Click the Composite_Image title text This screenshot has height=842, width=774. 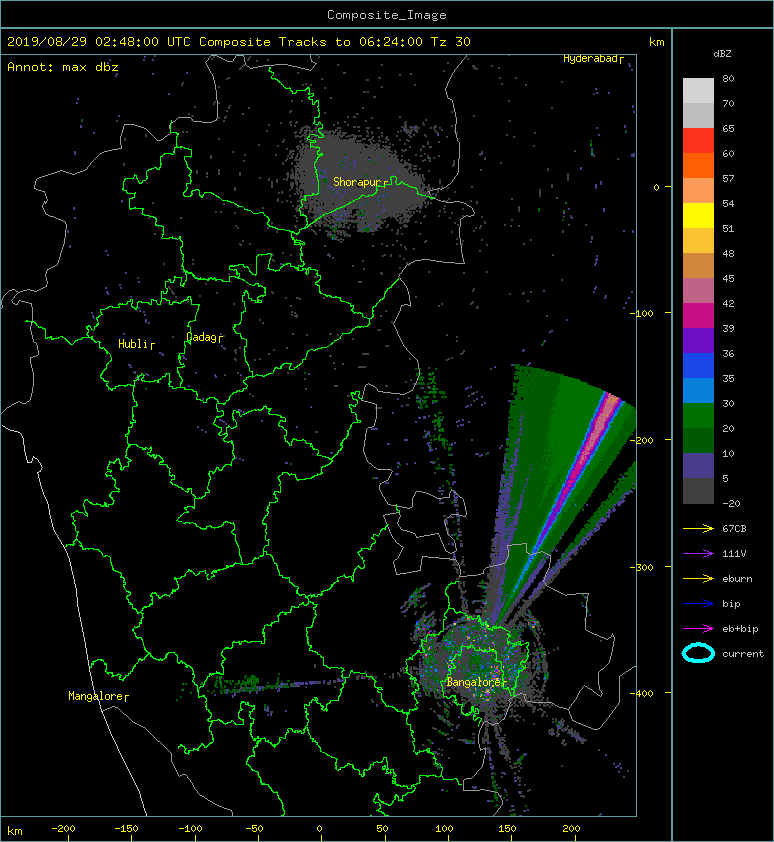(x=387, y=15)
